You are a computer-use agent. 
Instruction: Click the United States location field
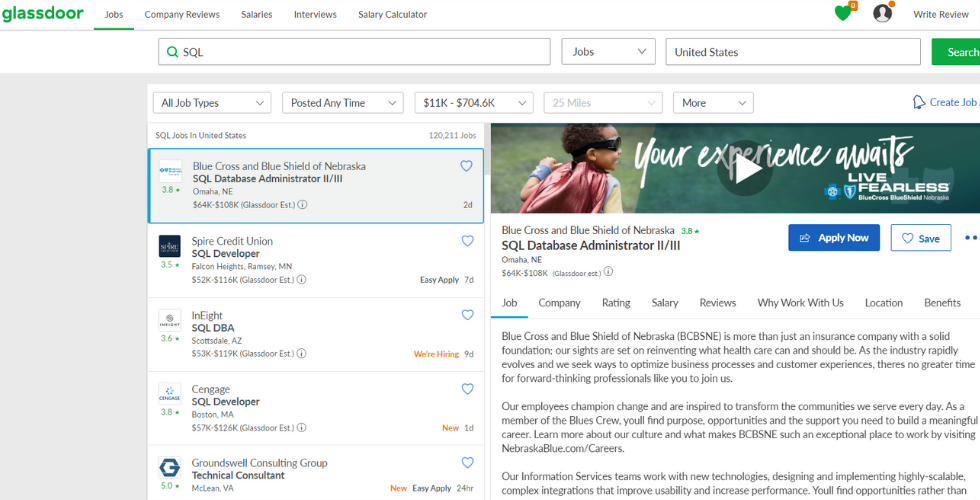pos(793,52)
